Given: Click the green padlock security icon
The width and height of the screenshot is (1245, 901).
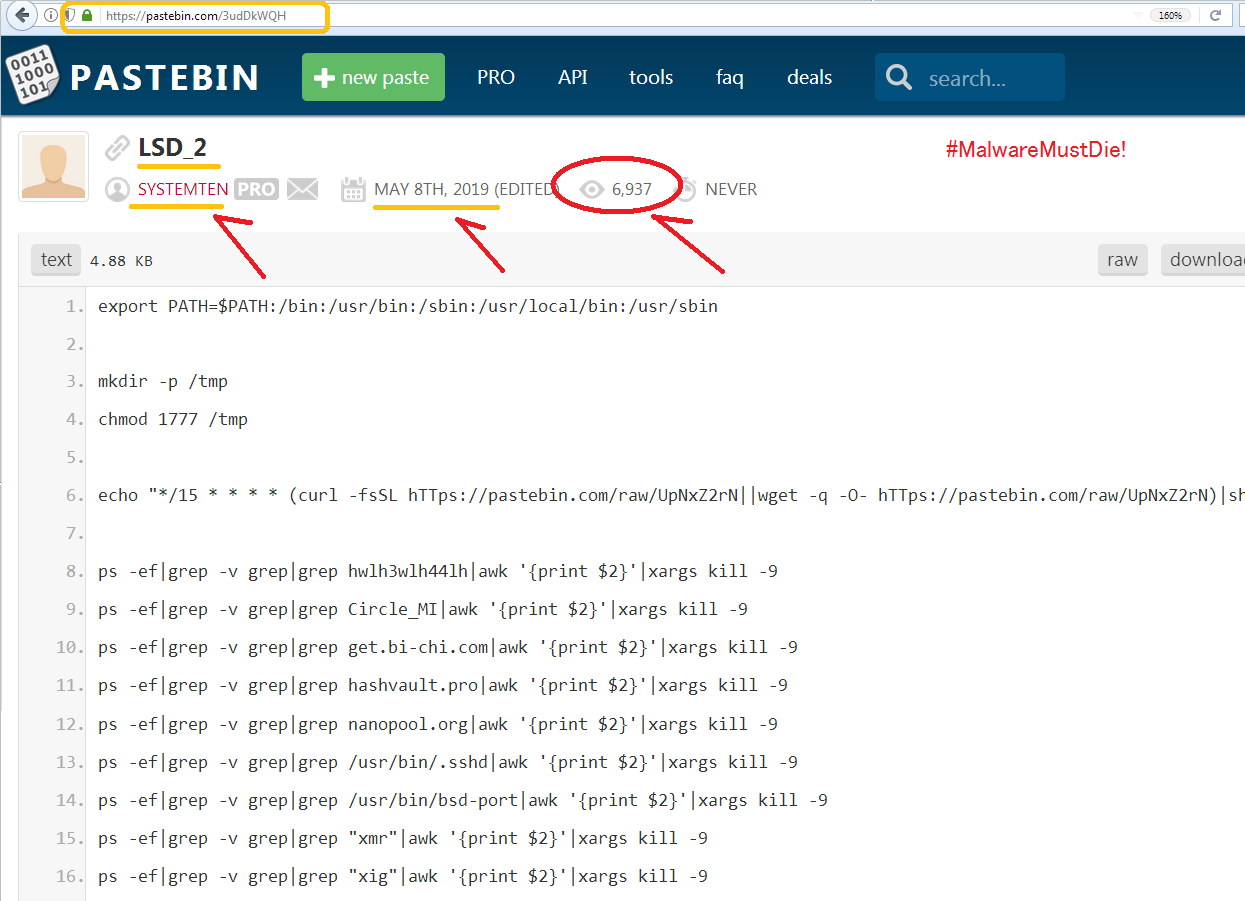Looking at the screenshot, I should click(x=87, y=16).
